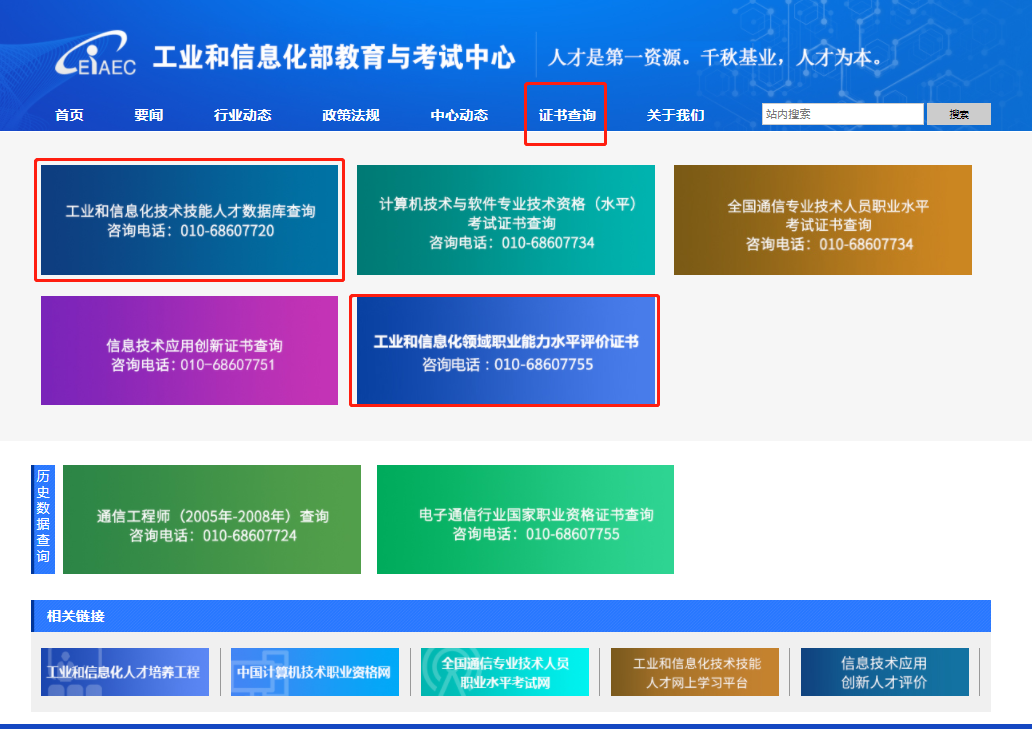The image size is (1032, 729).
Task: Open the 证书查询 menu item
Action: pyautogui.click(x=565, y=114)
